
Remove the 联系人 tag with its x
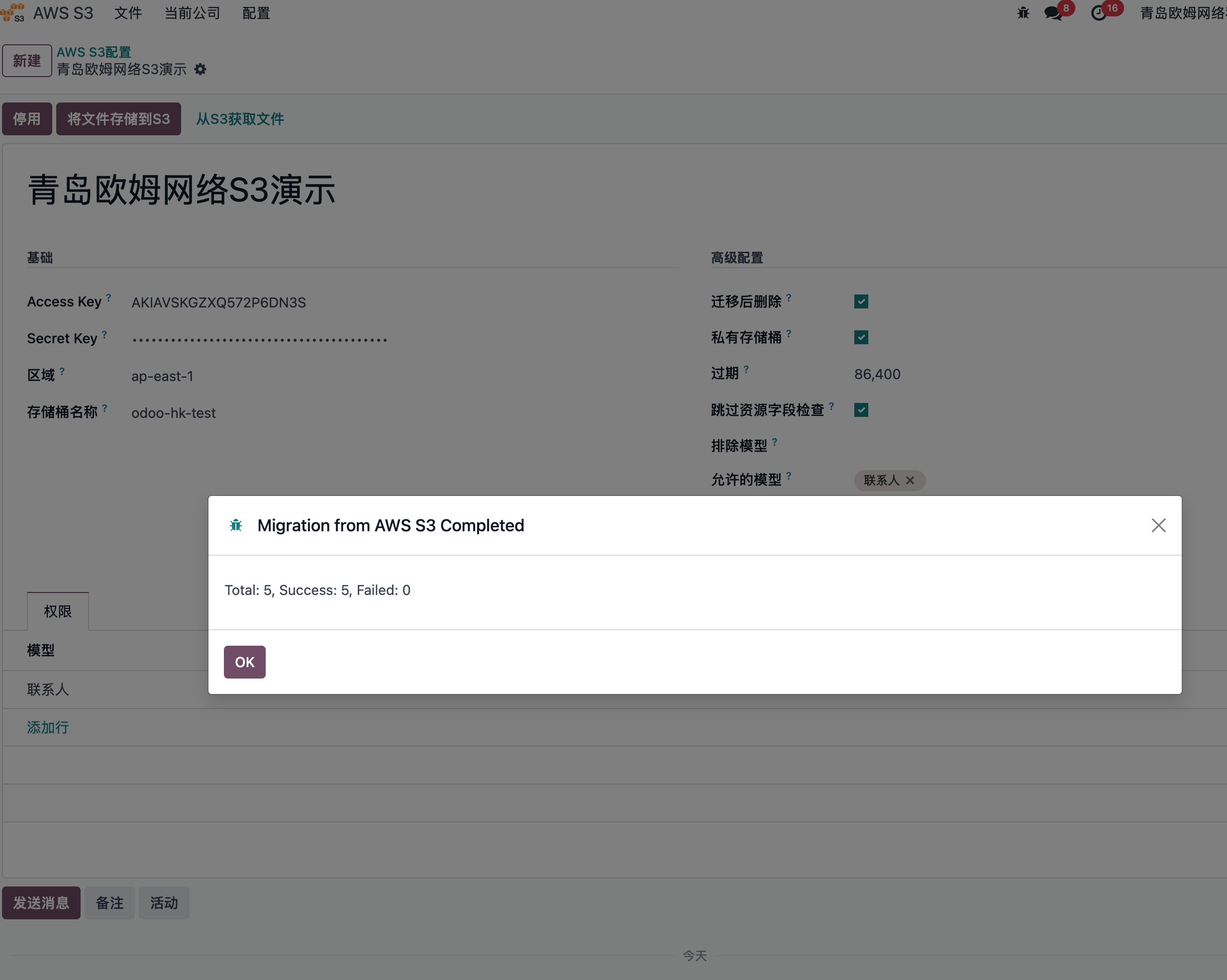click(910, 481)
